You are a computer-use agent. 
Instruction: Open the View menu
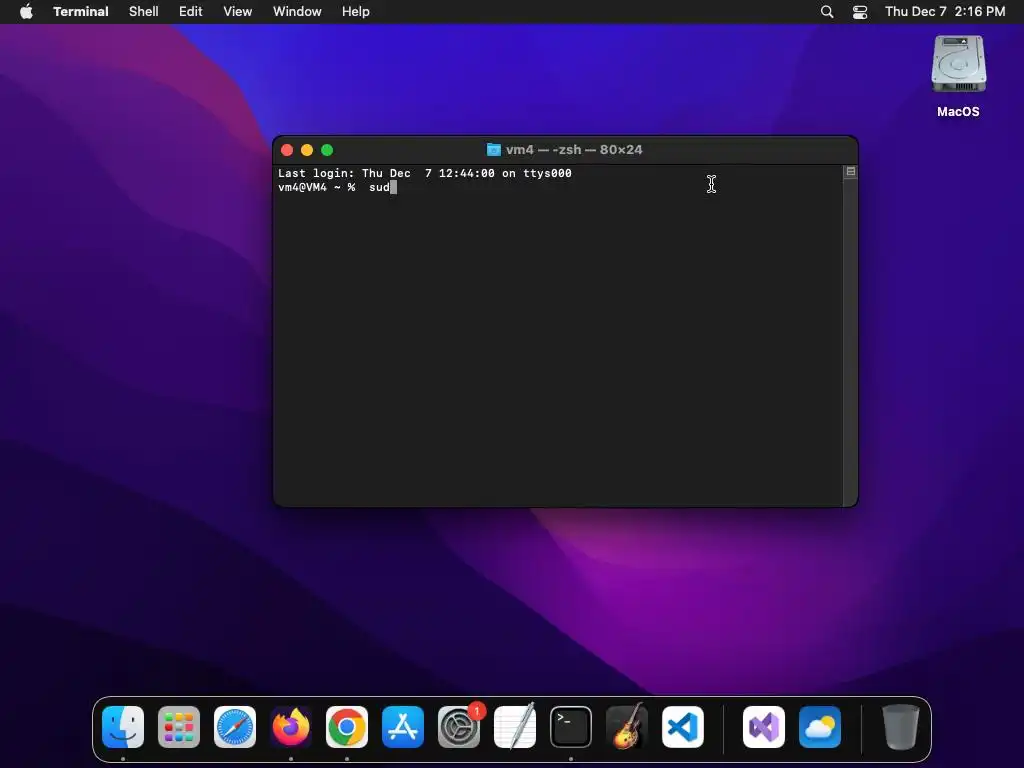coord(238,12)
